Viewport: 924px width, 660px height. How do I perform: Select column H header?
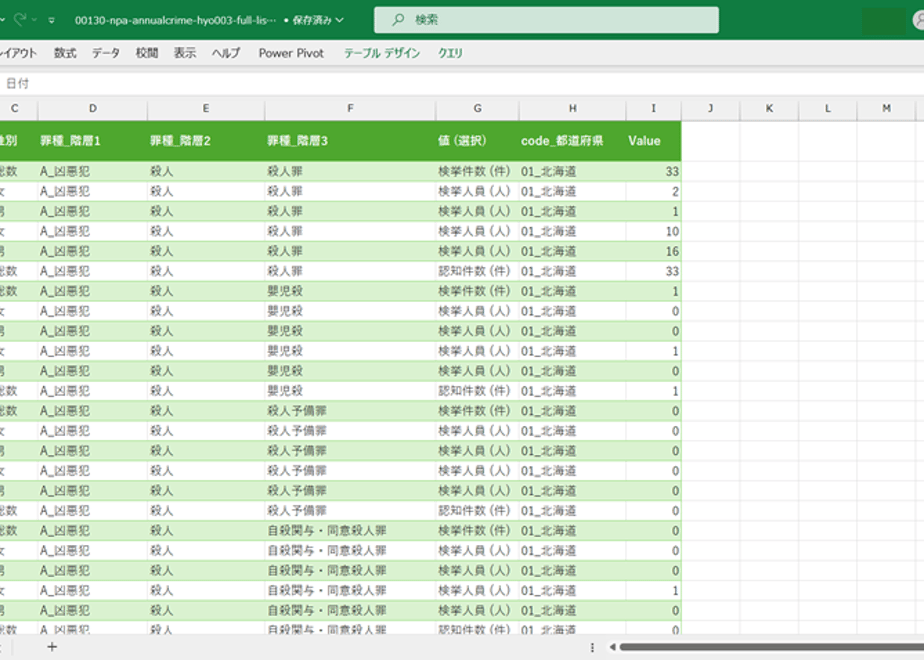(x=572, y=108)
